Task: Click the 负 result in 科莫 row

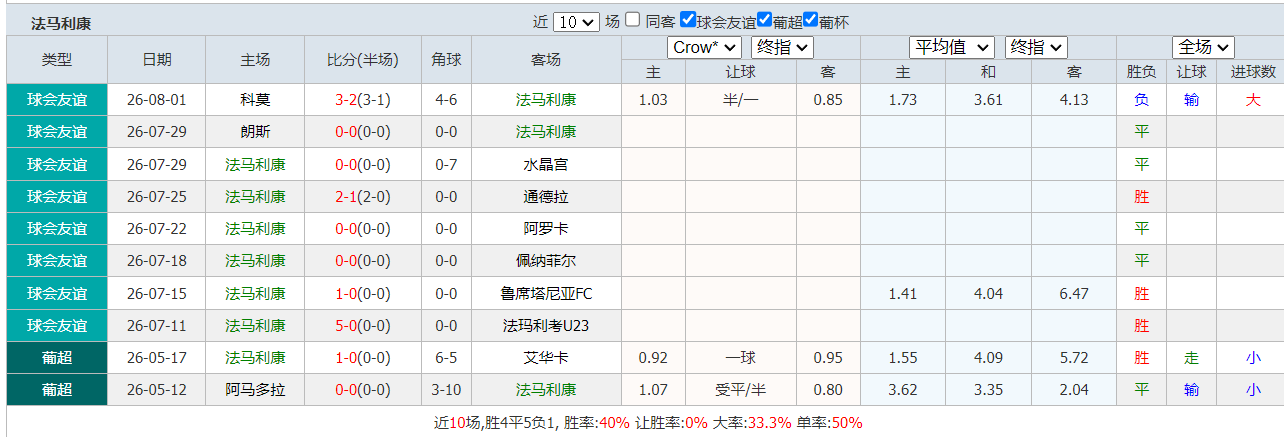Action: (1141, 99)
